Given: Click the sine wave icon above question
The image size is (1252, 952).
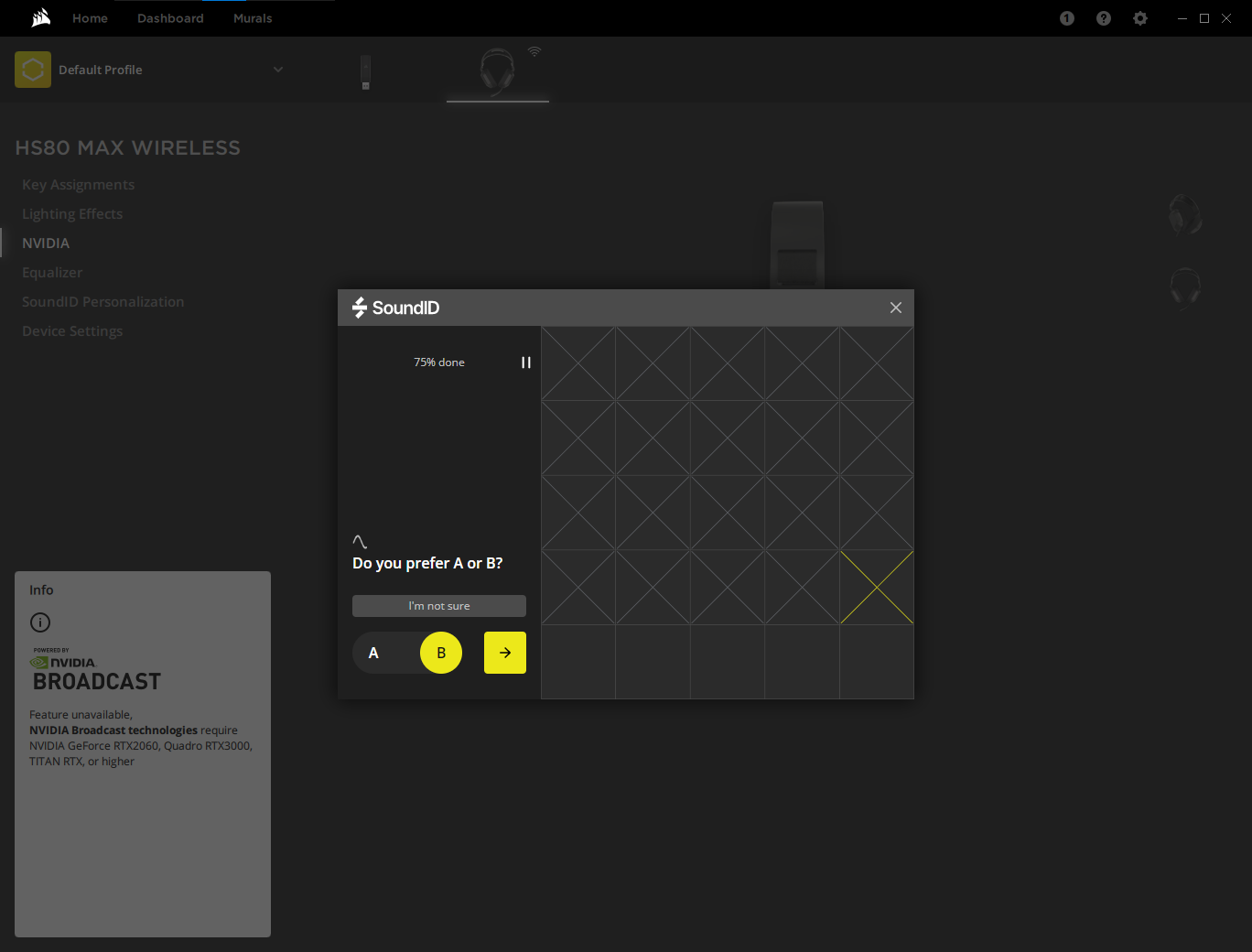Looking at the screenshot, I should tap(360, 542).
